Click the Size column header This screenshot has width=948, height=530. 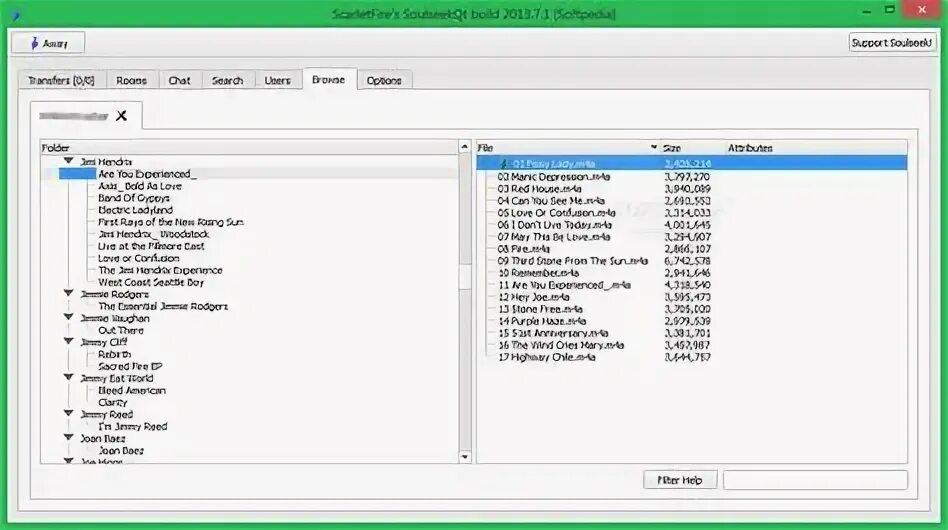pyautogui.click(x=692, y=148)
